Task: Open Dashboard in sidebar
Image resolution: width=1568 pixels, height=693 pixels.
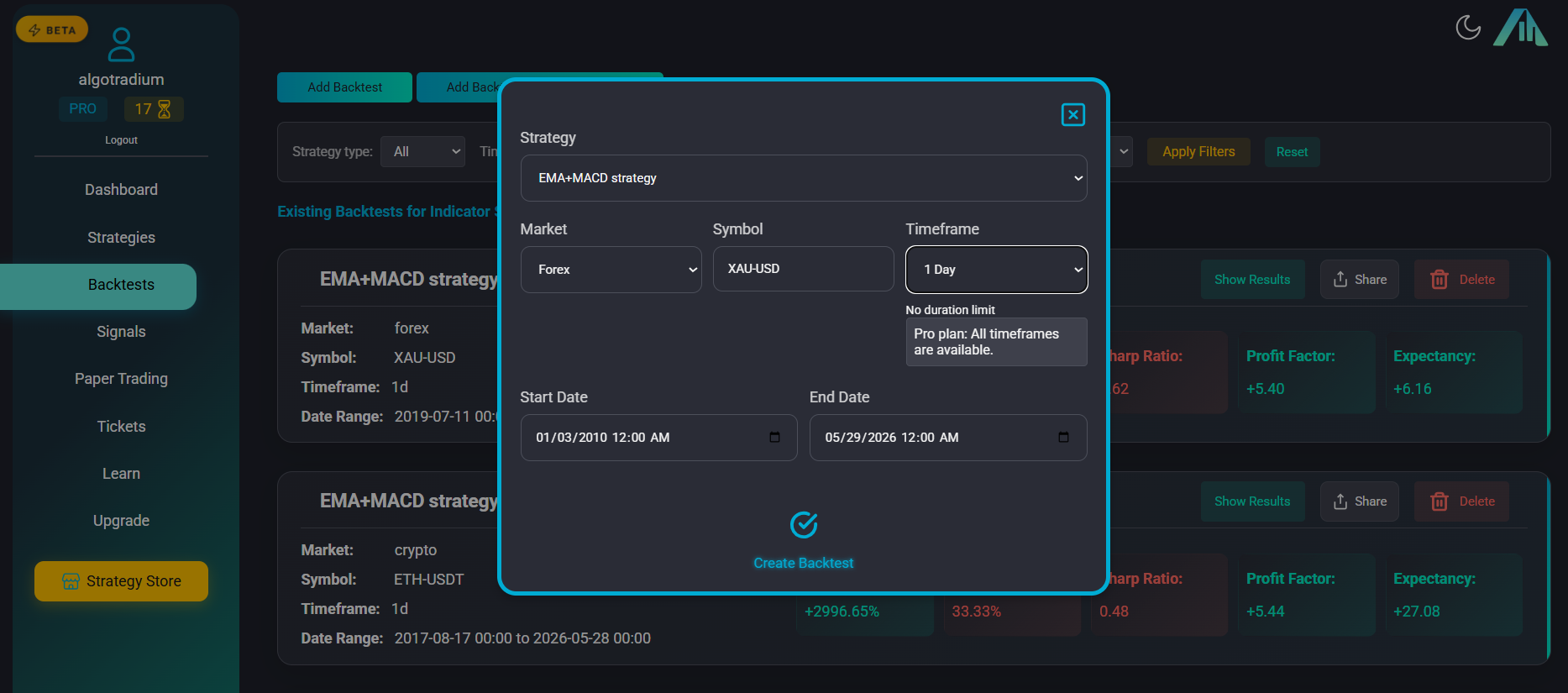Action: [x=121, y=190]
